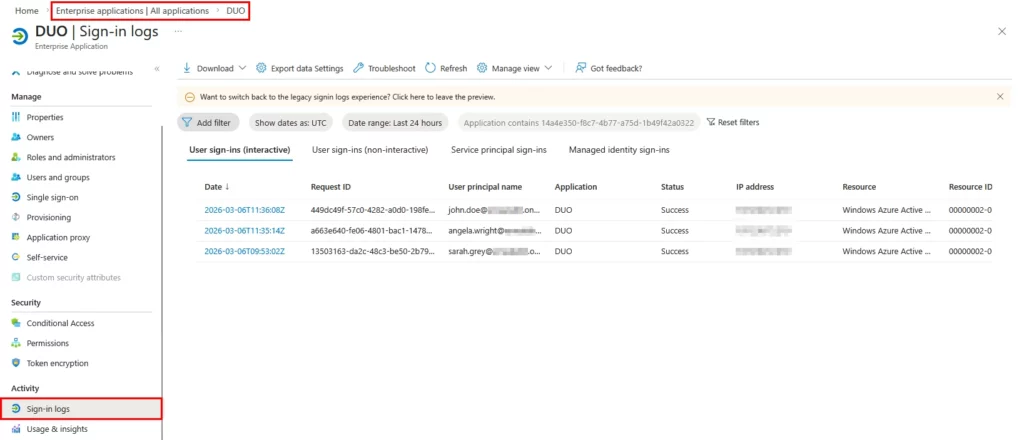This screenshot has width=1024, height=440.
Task: Collapse the left navigation menu
Action: [157, 69]
